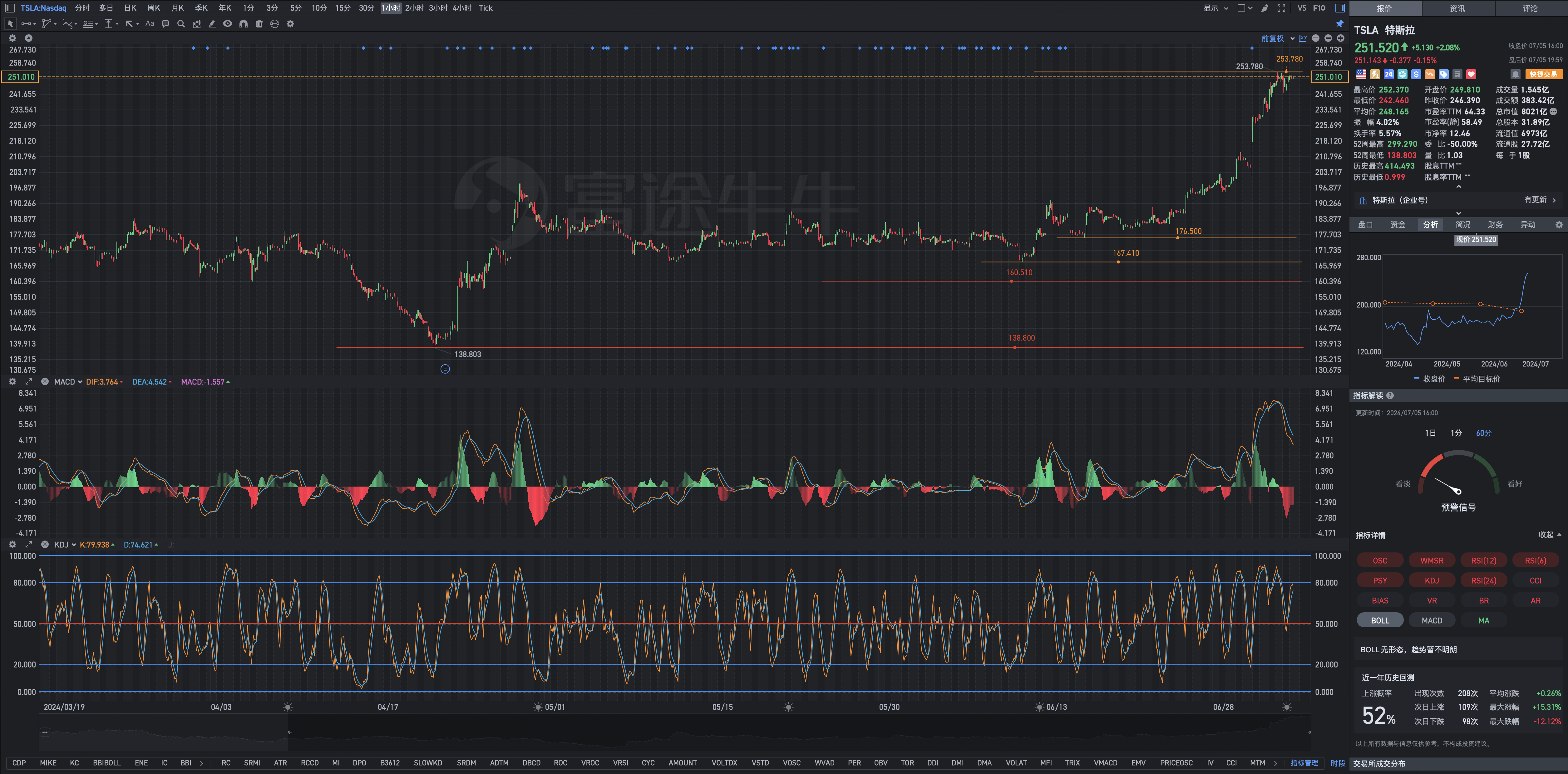The width and height of the screenshot is (1568, 774).
Task: Toggle the left sidebar panel
Action: [x=10, y=8]
